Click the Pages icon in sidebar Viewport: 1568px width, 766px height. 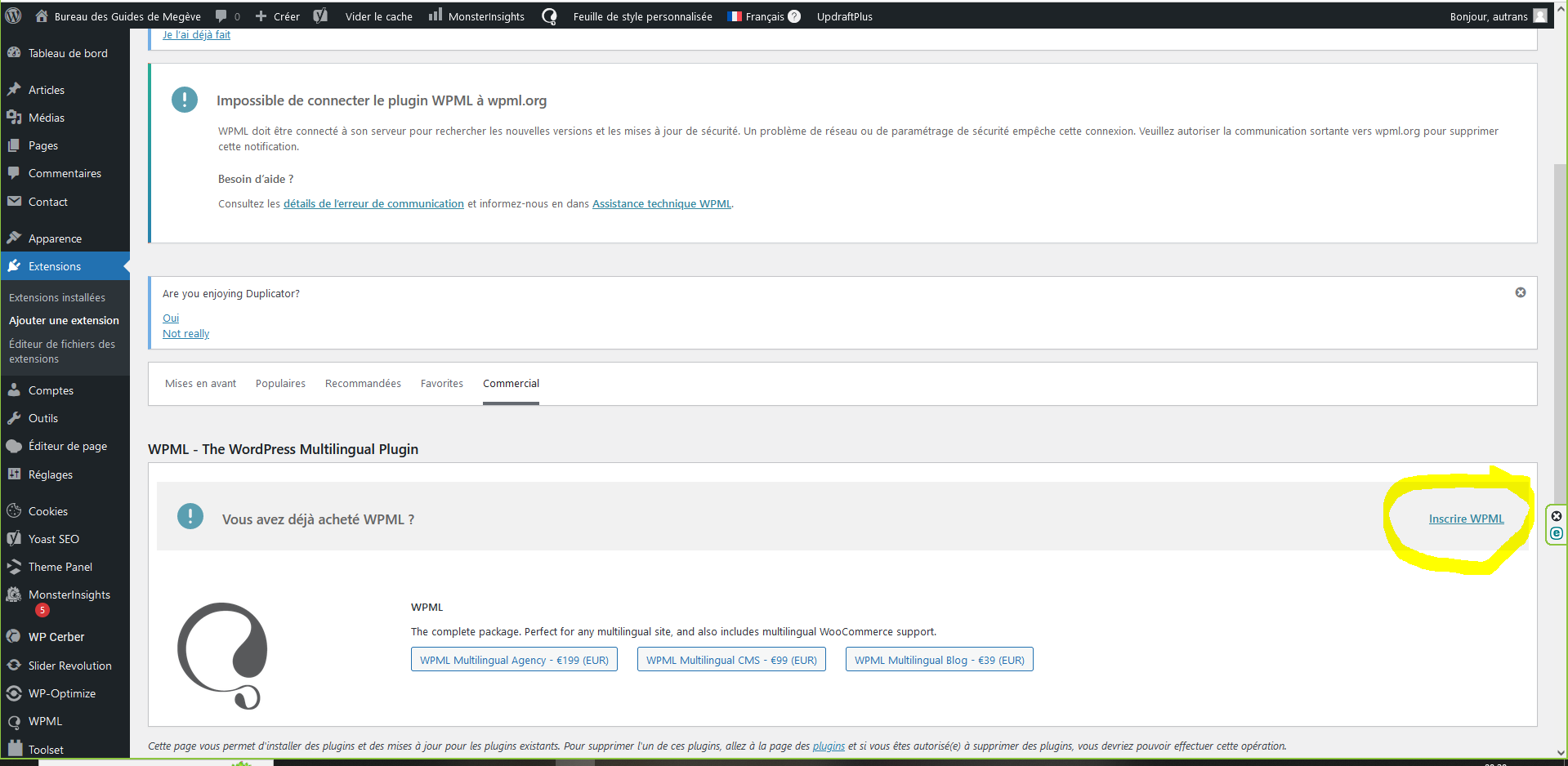point(14,145)
